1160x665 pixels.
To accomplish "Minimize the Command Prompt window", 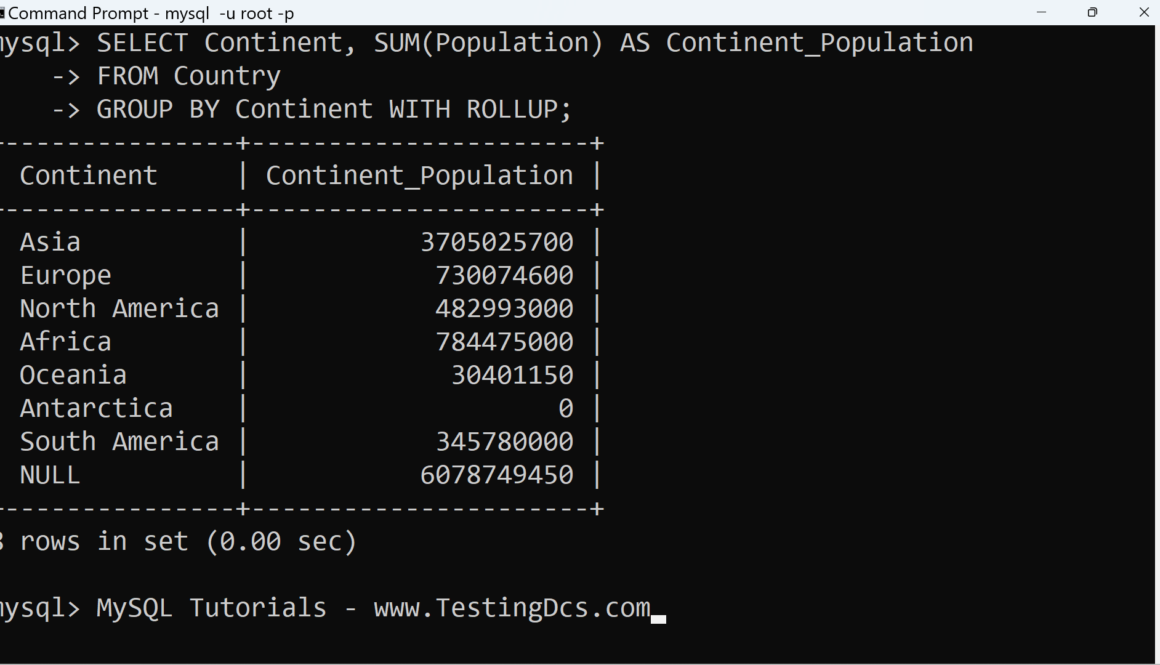I will [x=1042, y=13].
